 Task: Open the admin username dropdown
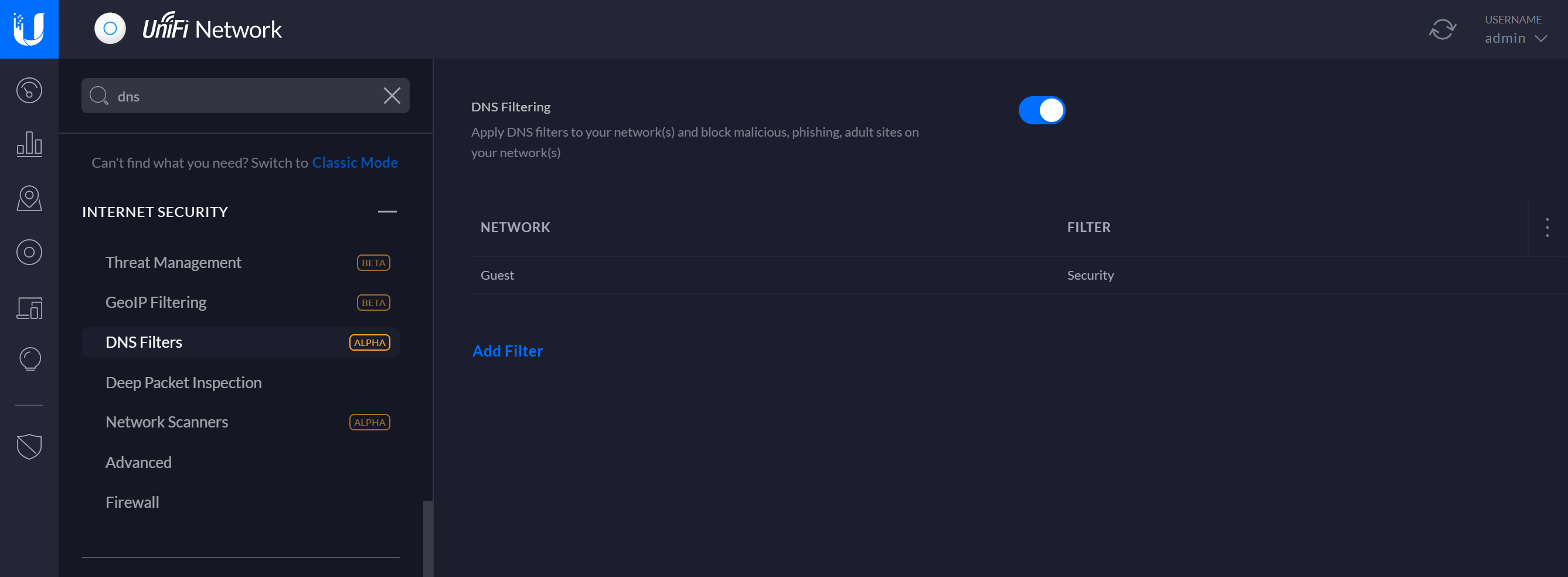tap(1515, 38)
